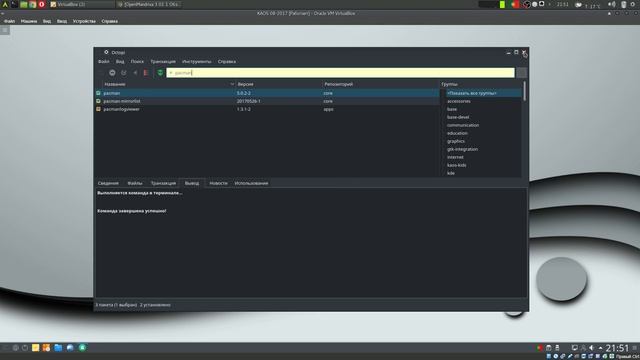Select the kaos-kids group

[457, 165]
